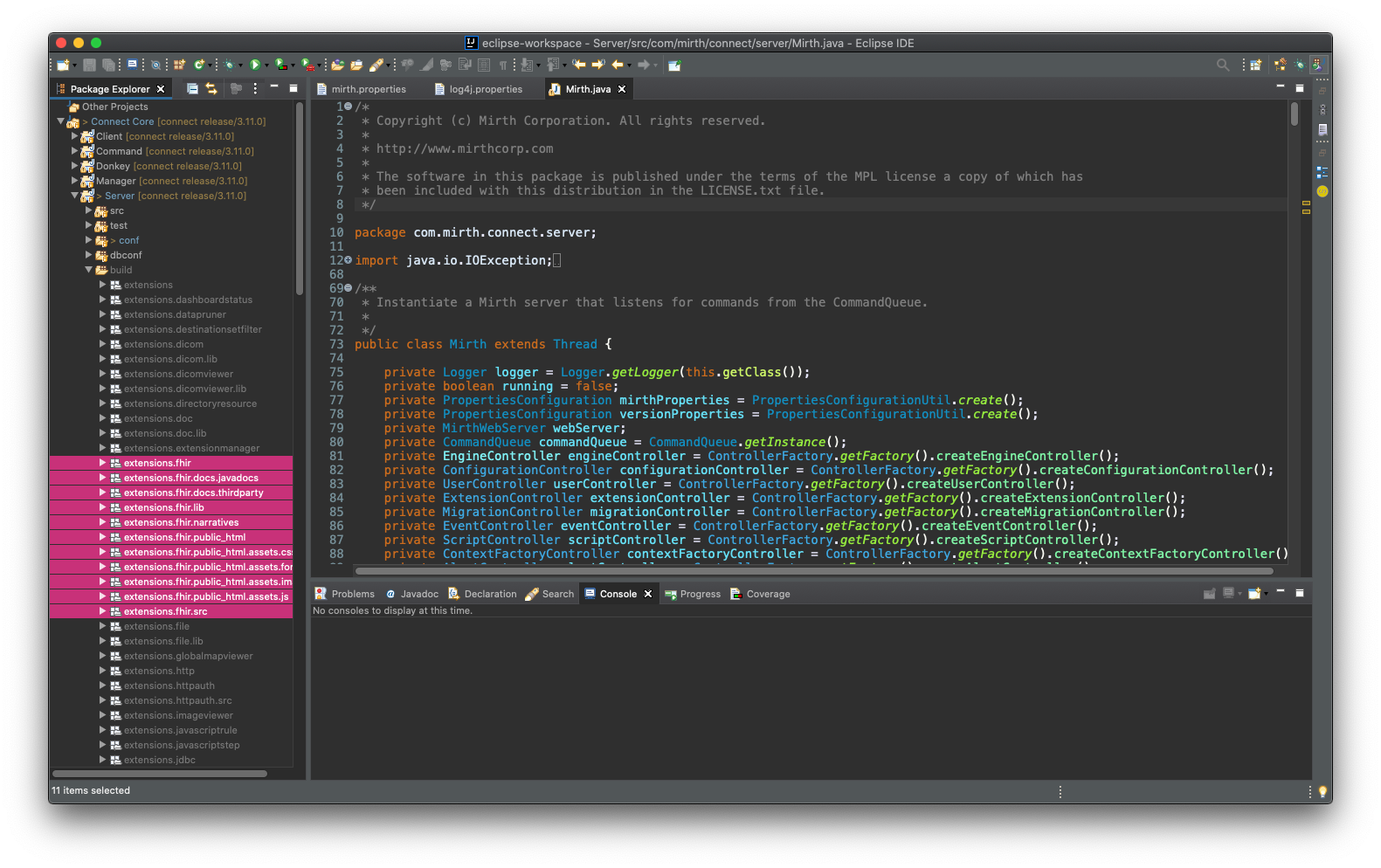1381x868 pixels.
Task: Switch to the Coverage tab
Action: tap(760, 594)
